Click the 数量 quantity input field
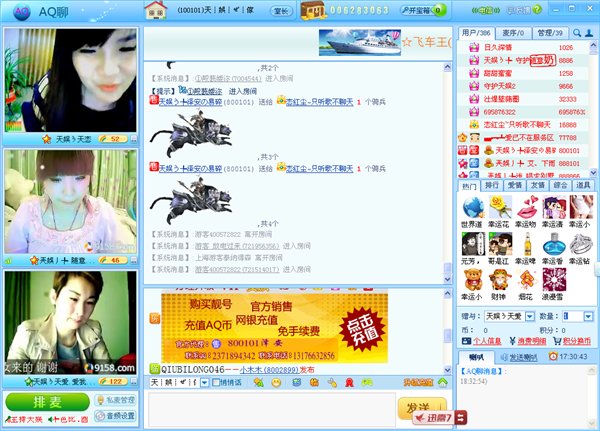600x431 pixels. pos(573,317)
